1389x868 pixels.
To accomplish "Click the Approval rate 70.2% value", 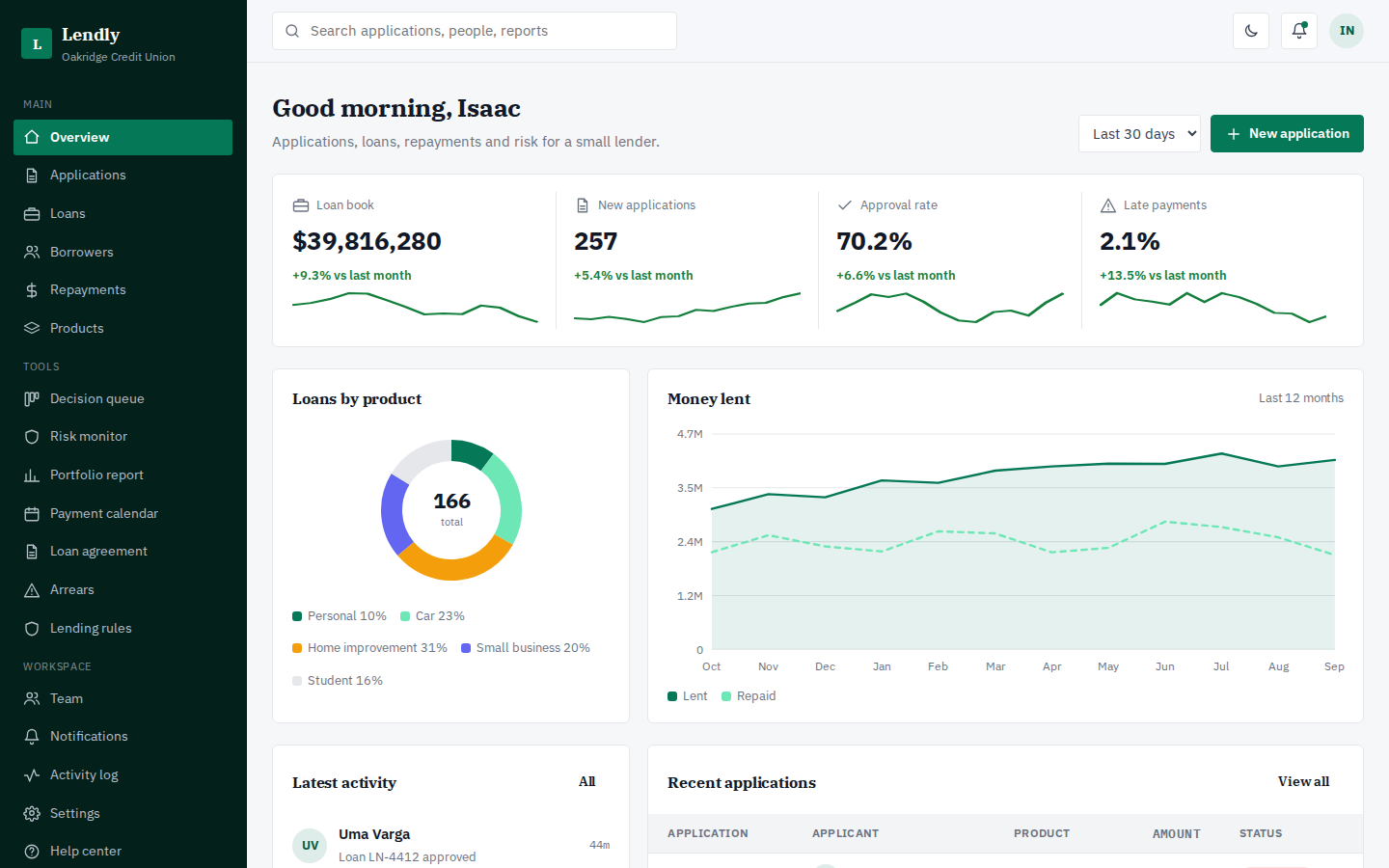I will [874, 241].
